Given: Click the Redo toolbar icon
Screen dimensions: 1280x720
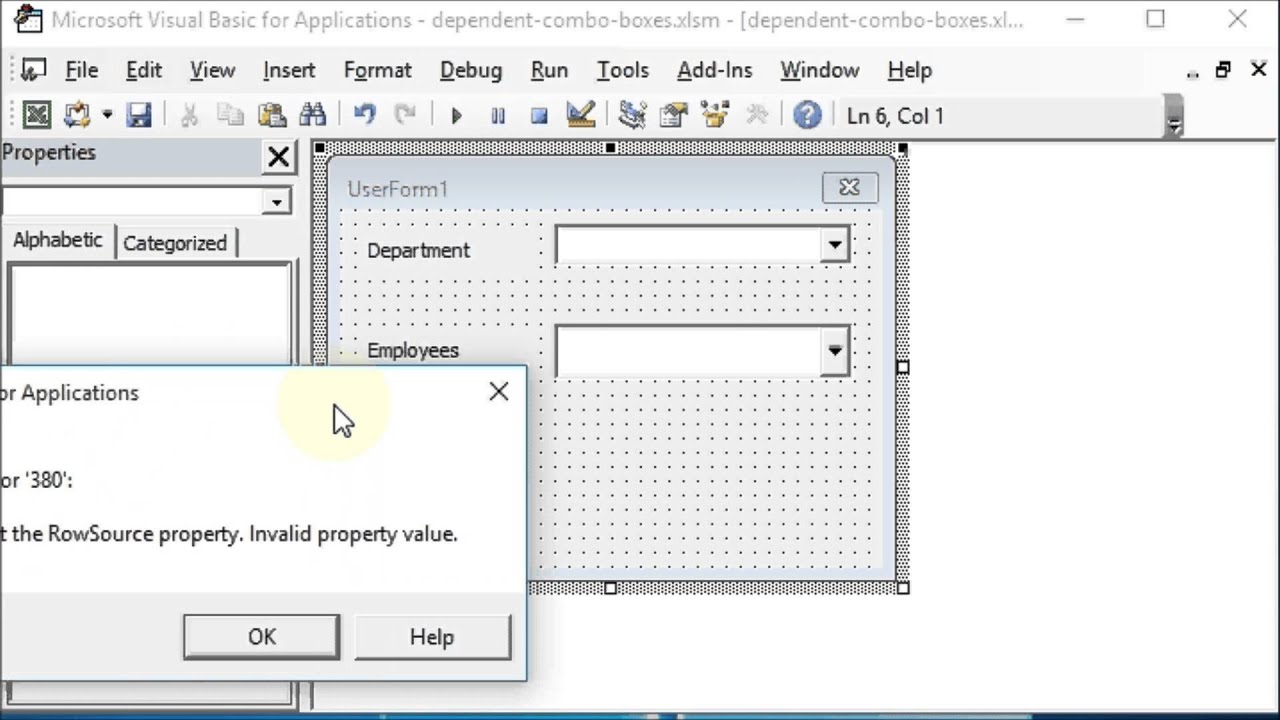Looking at the screenshot, I should click(x=405, y=115).
